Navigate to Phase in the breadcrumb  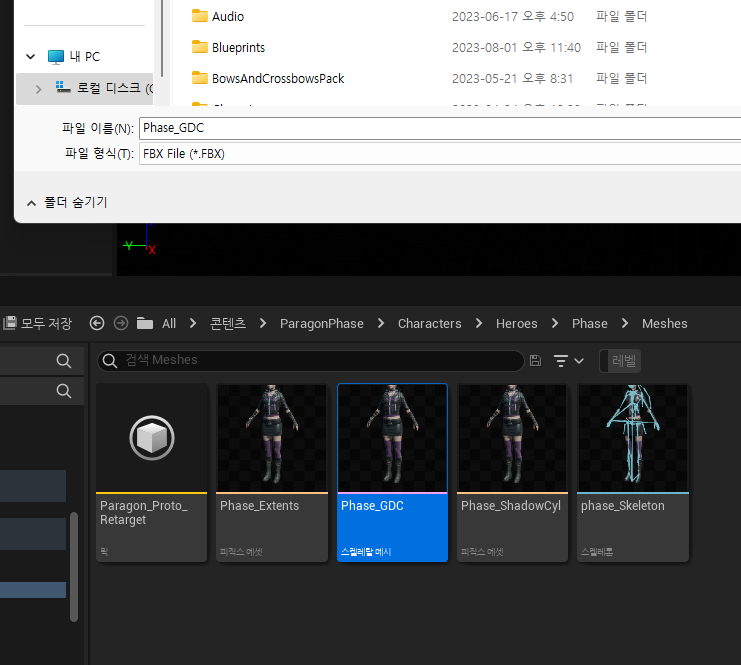pos(589,323)
